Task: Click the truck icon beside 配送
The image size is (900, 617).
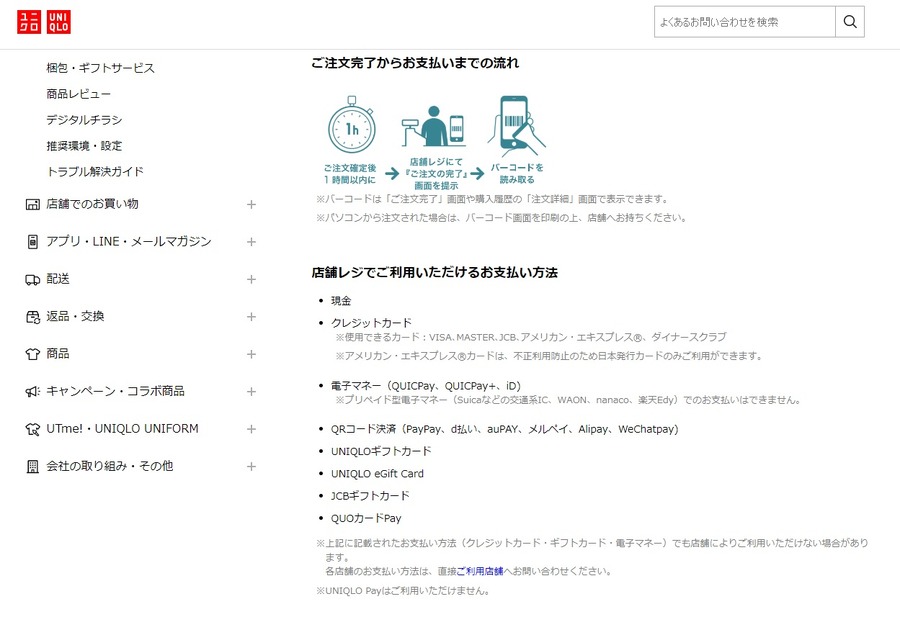Action: (32, 280)
